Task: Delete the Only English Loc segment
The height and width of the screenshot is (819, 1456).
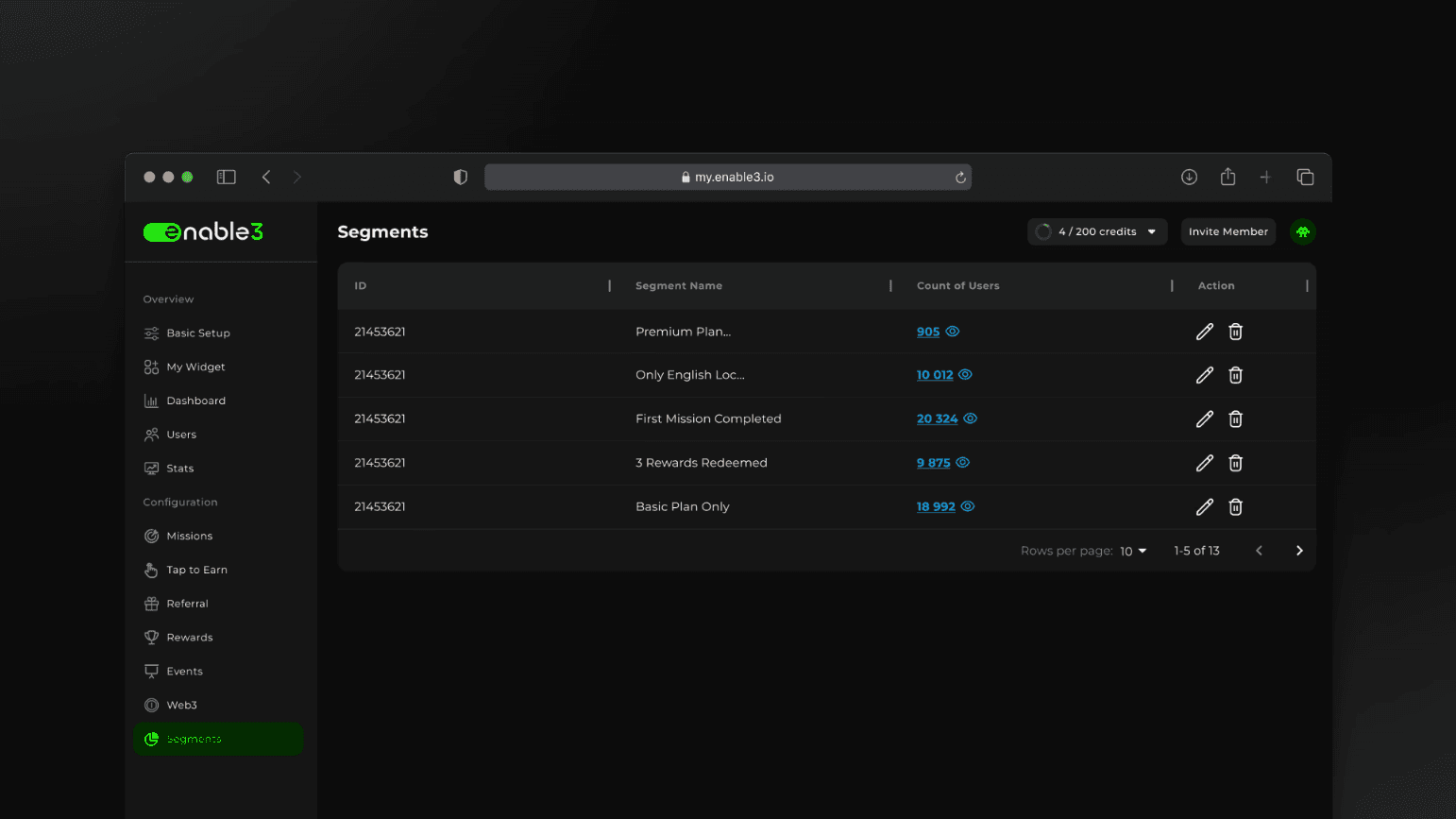Action: coord(1235,375)
